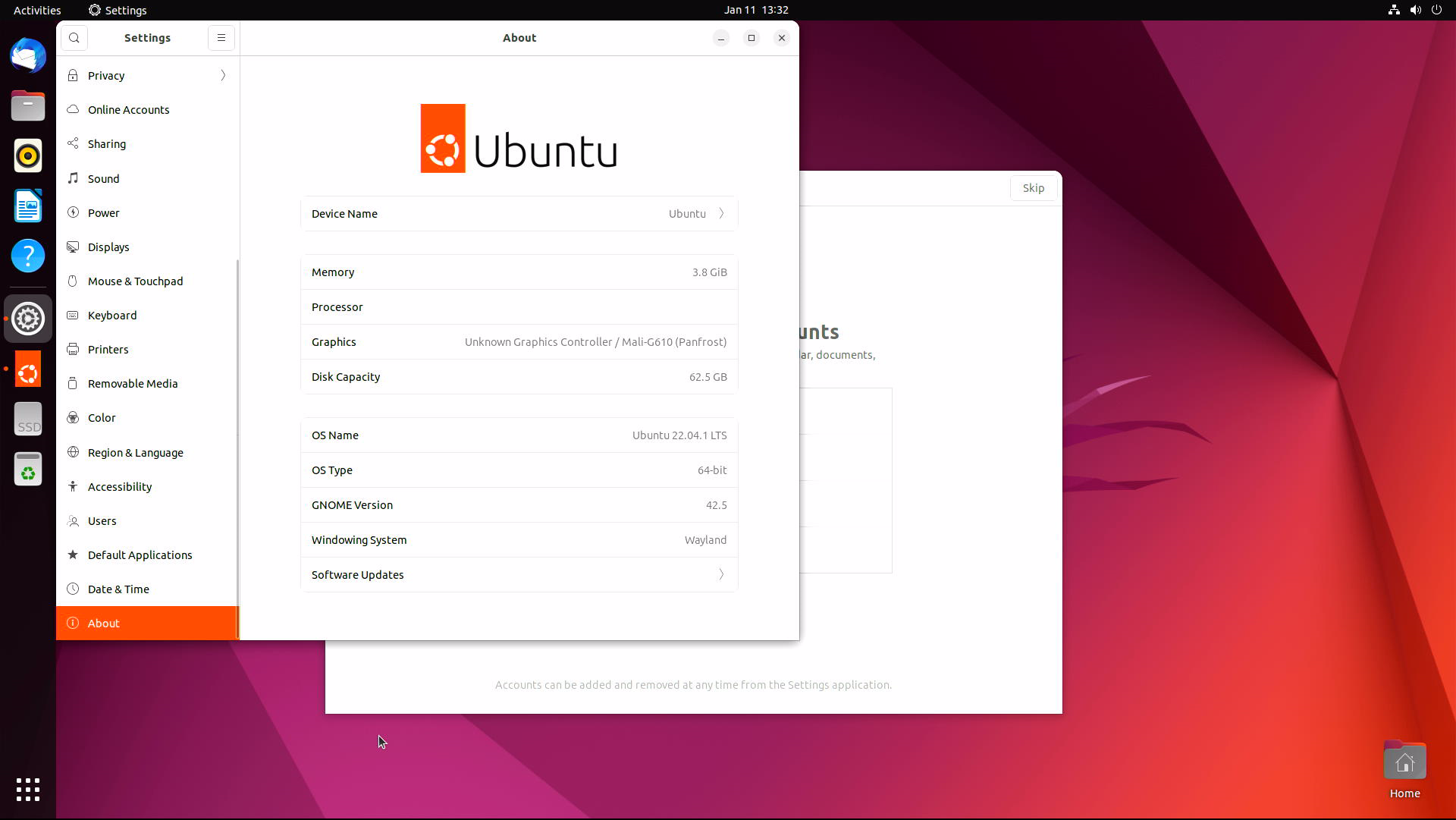
Task: Click the Ubuntu logo in About
Action: (x=519, y=138)
